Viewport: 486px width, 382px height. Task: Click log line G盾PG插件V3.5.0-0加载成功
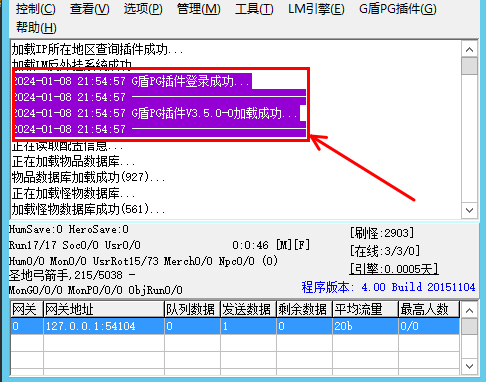(x=214, y=113)
